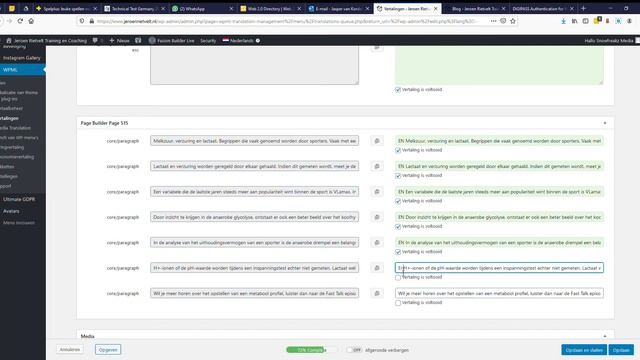Open Ultimate GDPR in the sidebar

click(x=19, y=199)
